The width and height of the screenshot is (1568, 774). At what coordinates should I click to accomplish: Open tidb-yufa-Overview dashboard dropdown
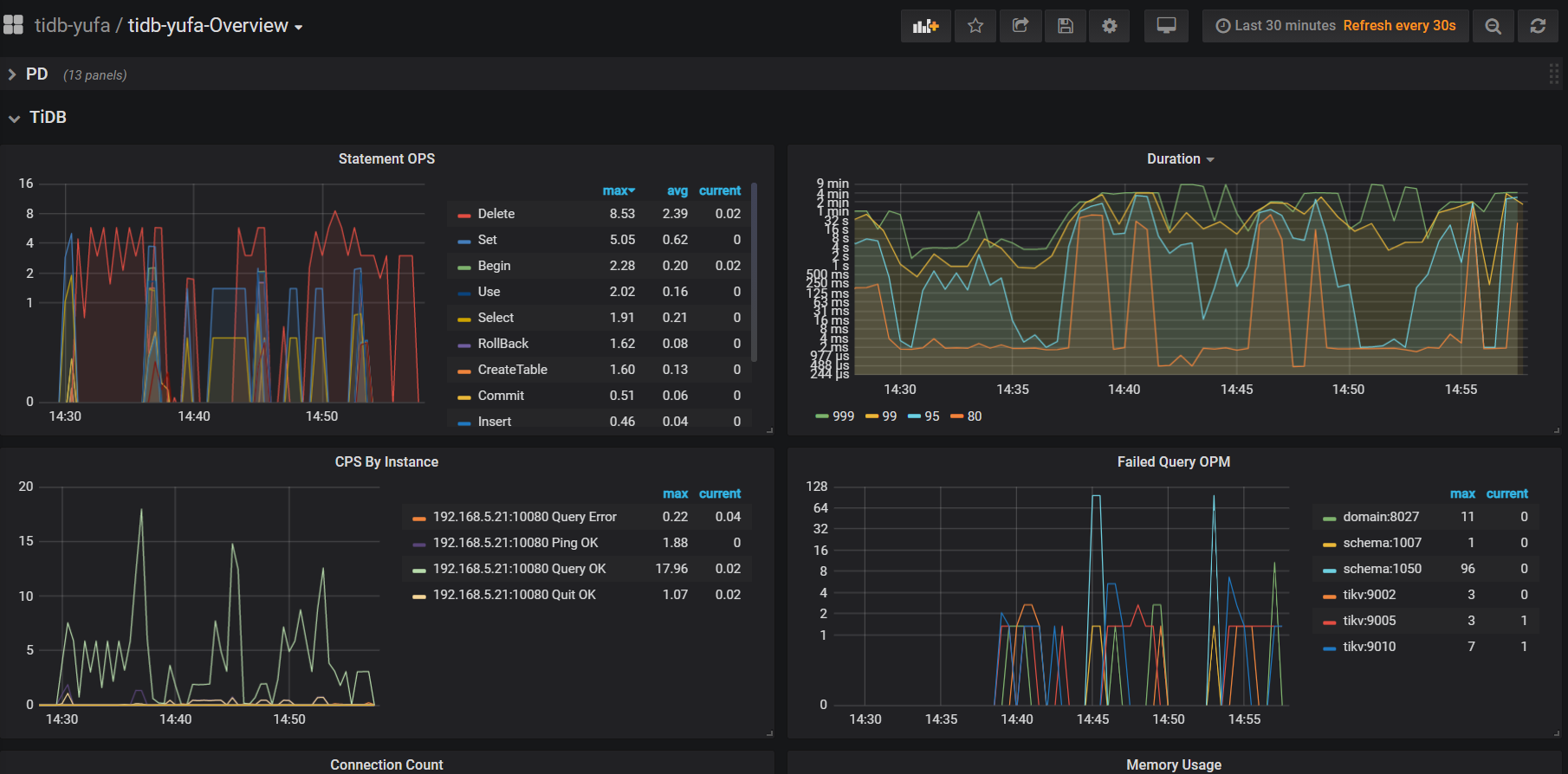[x=215, y=26]
